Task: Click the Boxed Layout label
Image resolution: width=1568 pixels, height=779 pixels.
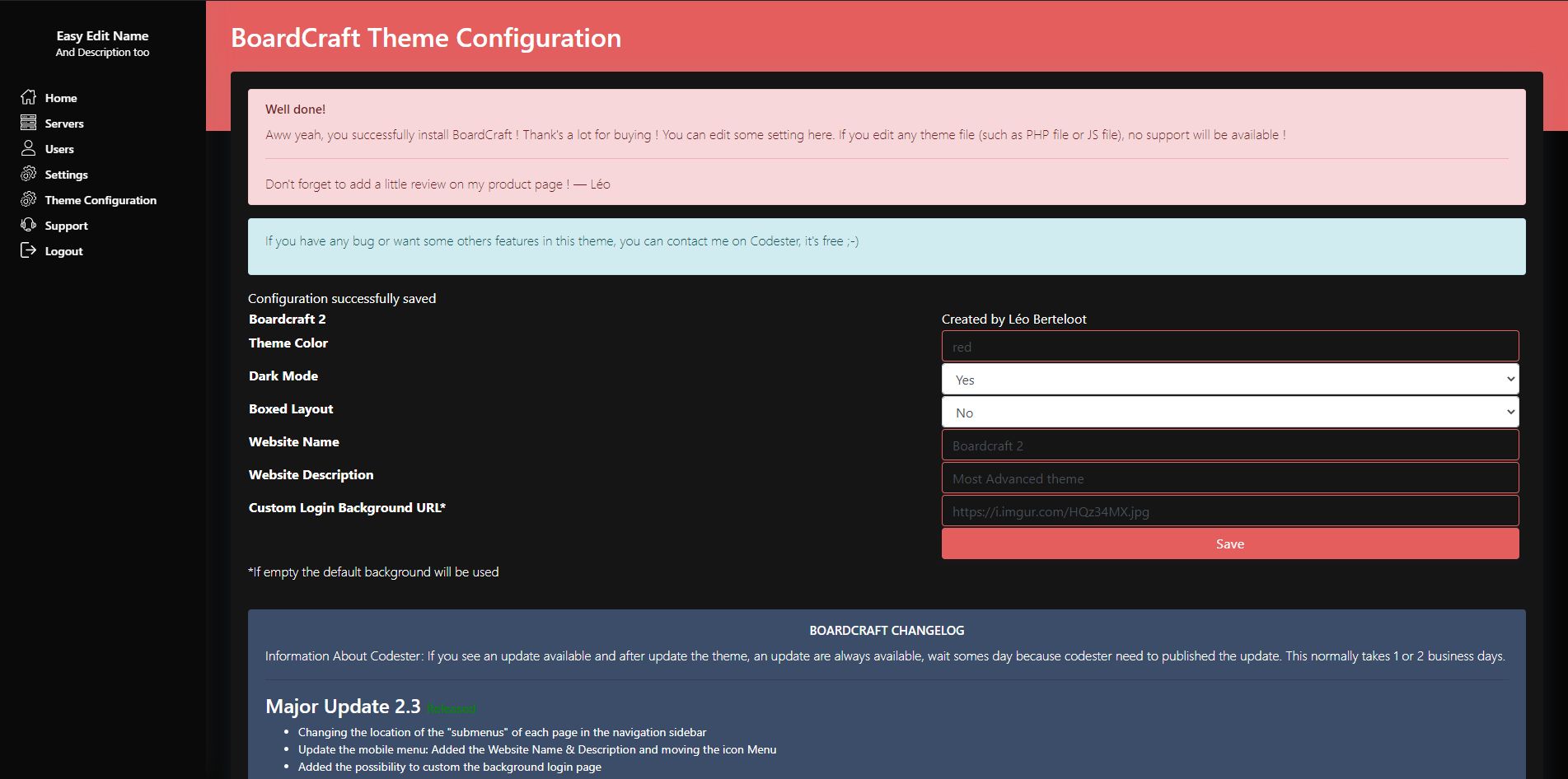Action: [291, 408]
